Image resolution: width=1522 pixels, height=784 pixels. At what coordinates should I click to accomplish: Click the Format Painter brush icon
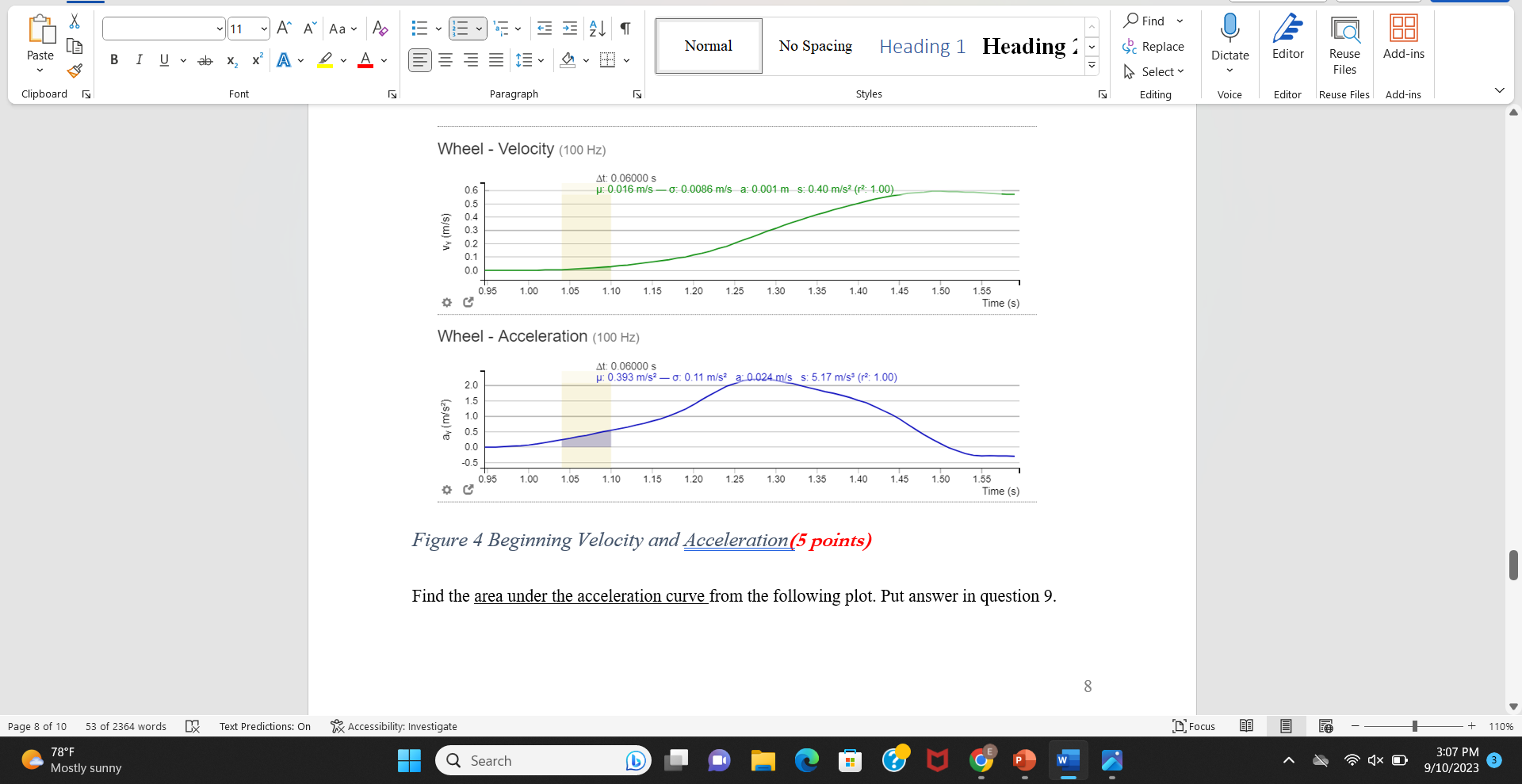pos(75,71)
